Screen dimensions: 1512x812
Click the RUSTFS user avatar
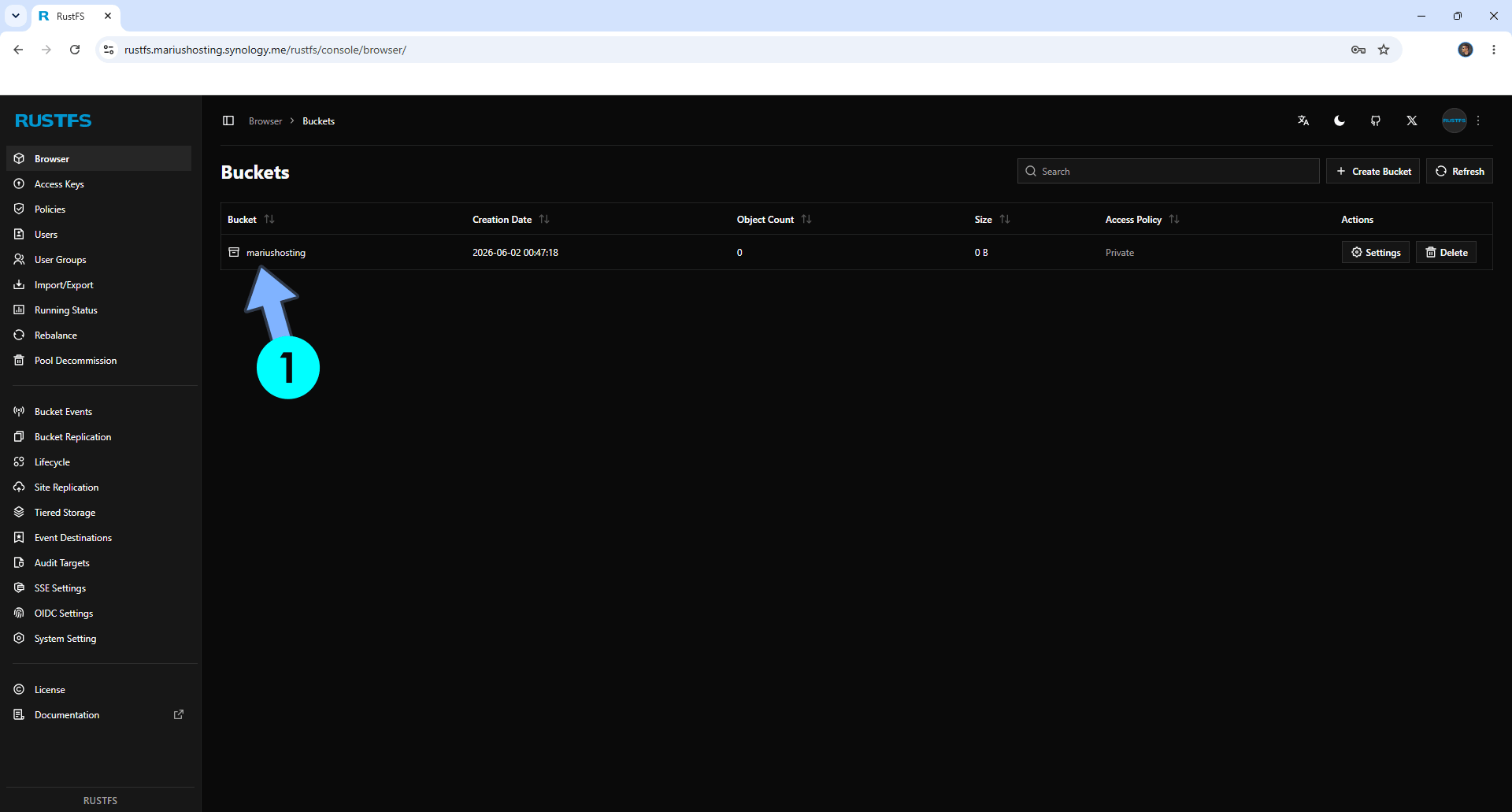1454,121
